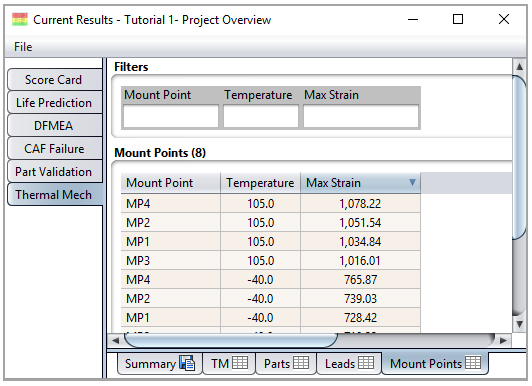Go to CAF Failure results
Image resolution: width=532 pixels, height=386 pixels.
pos(54,149)
